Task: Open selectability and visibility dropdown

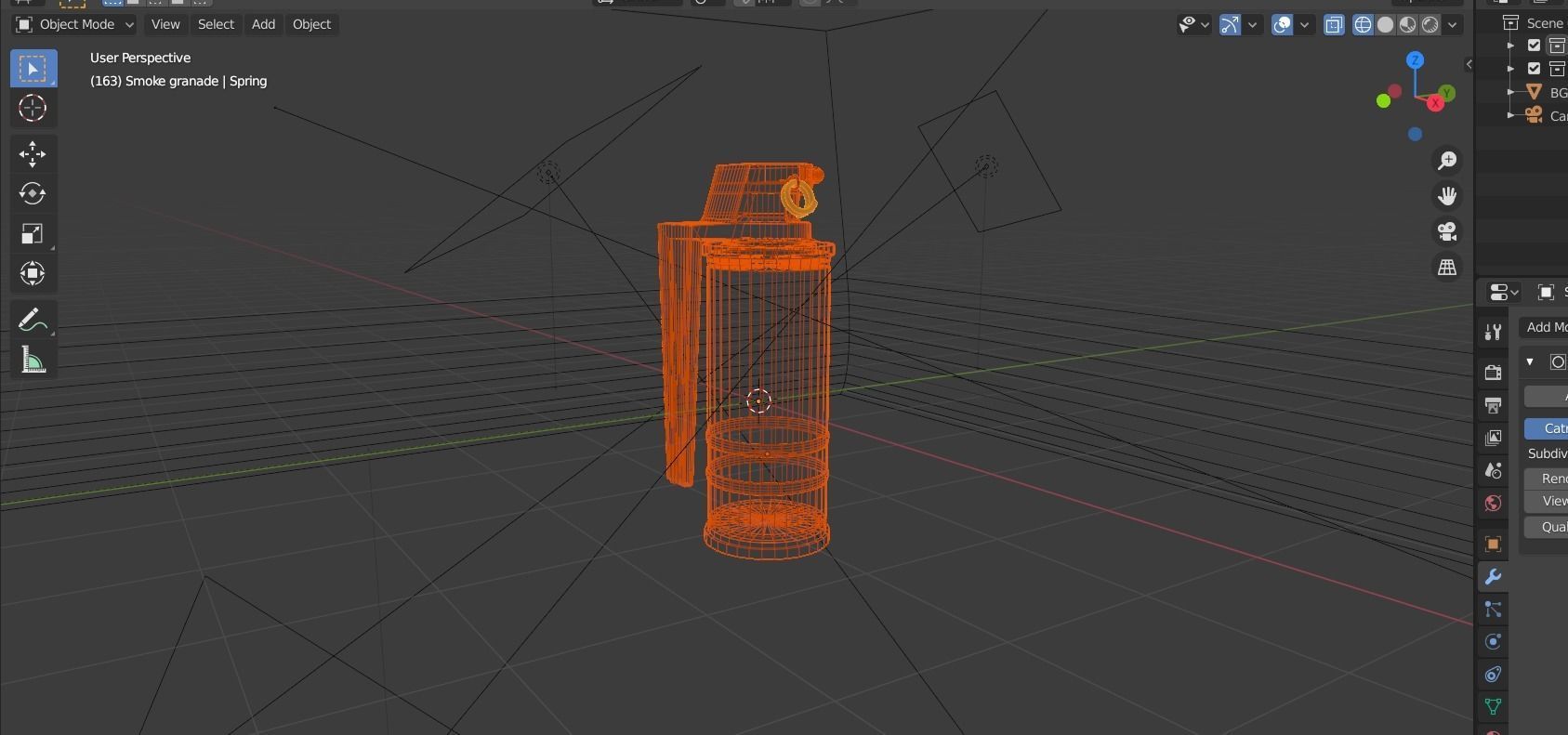Action: 1193,25
